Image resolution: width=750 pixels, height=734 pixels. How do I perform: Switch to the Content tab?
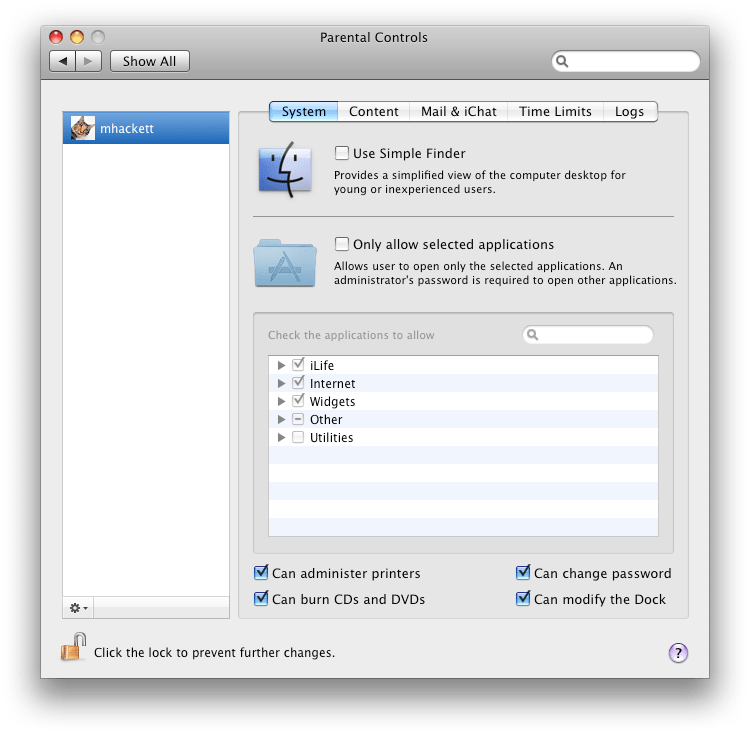[x=374, y=111]
